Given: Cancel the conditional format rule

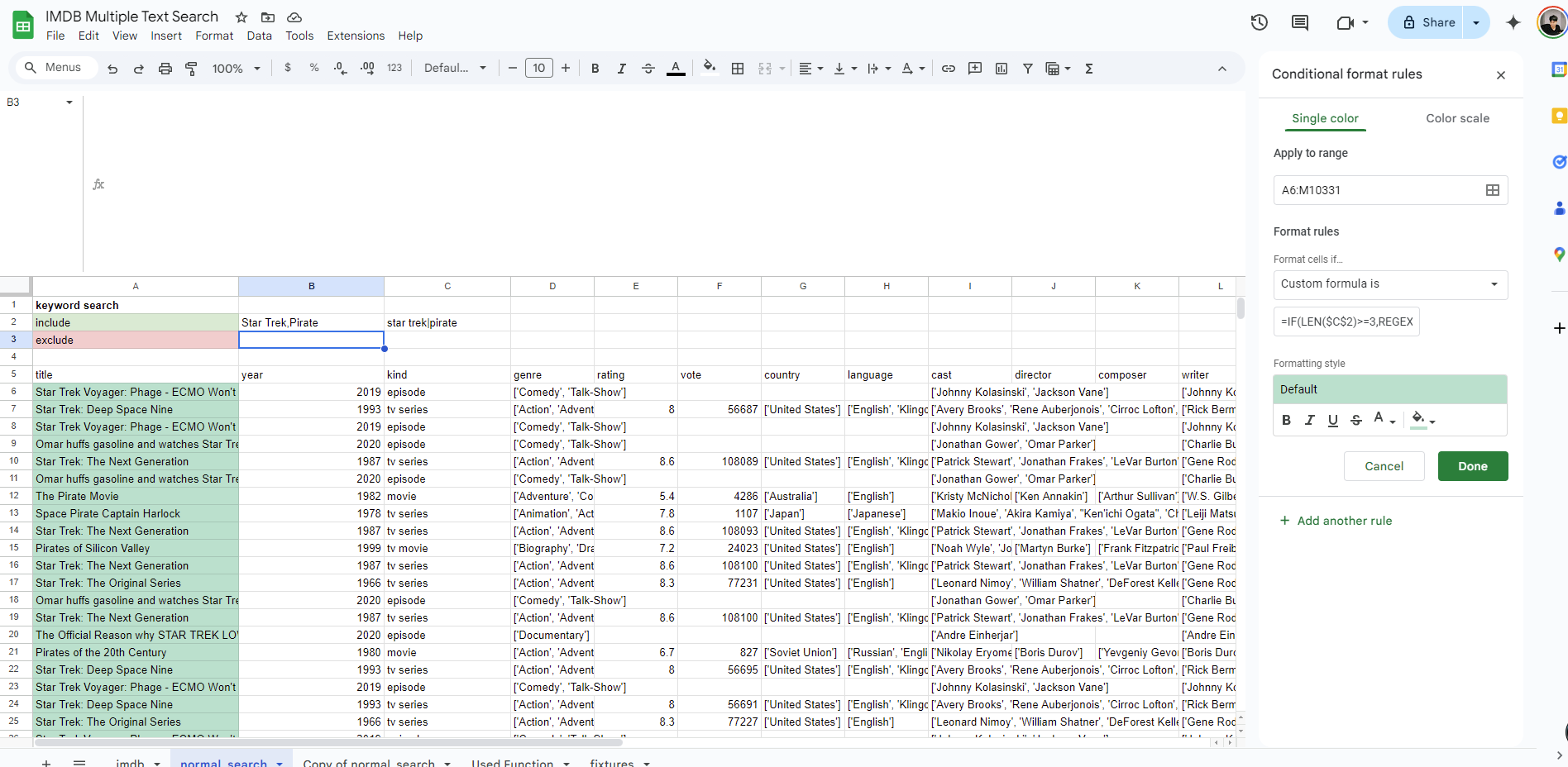Looking at the screenshot, I should pos(1384,466).
